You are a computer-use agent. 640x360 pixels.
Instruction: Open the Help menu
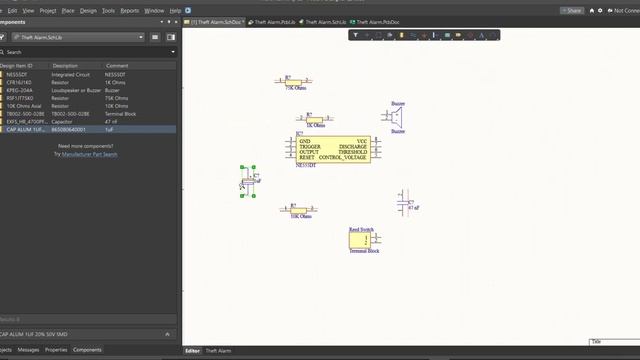[175, 11]
